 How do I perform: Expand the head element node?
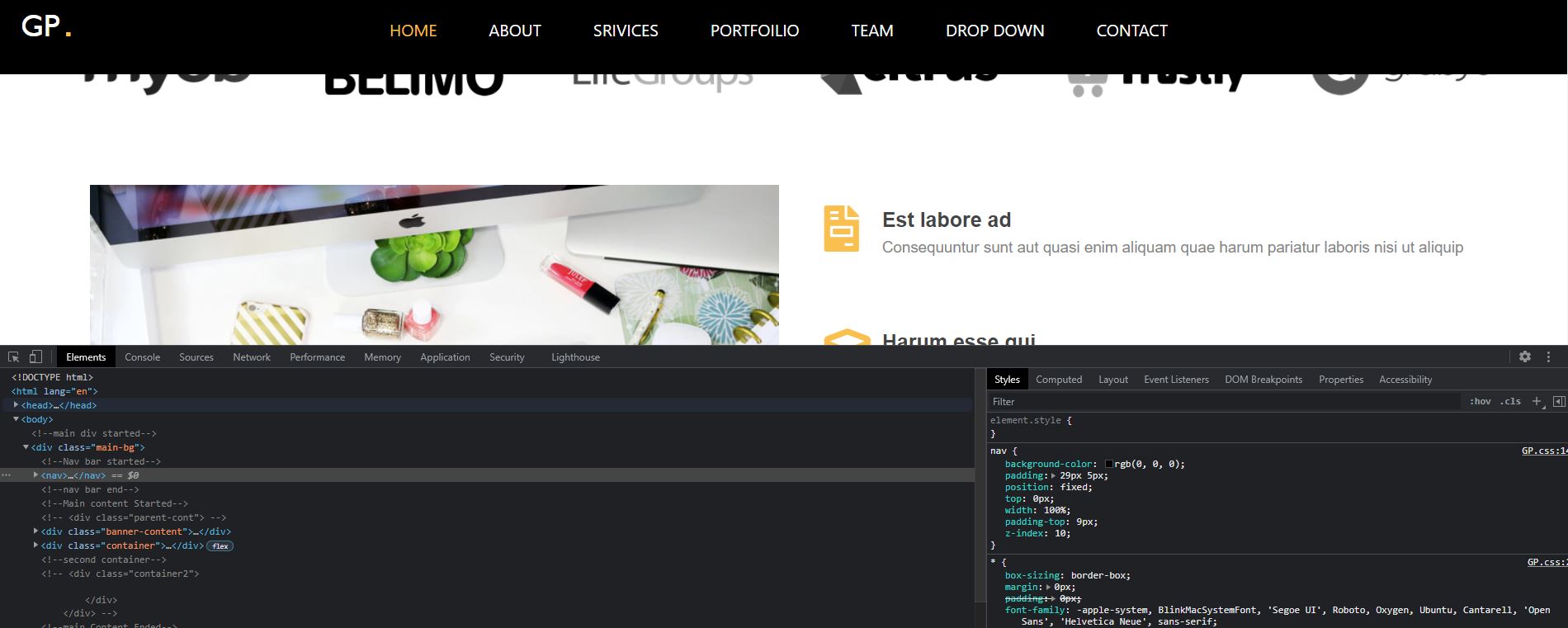click(16, 405)
